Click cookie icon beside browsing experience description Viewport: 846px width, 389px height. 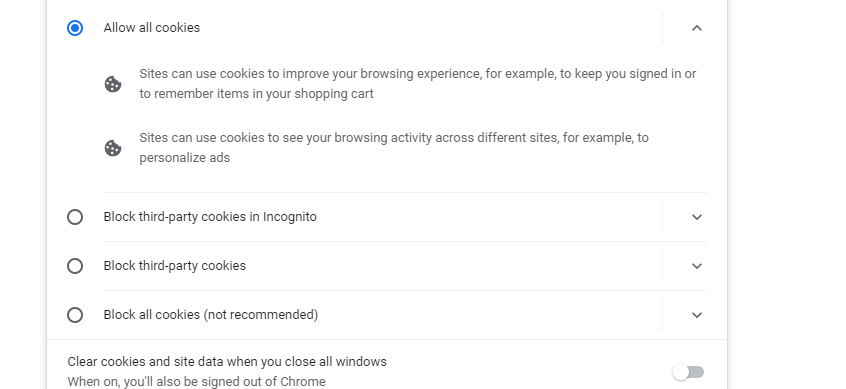pyautogui.click(x=113, y=84)
